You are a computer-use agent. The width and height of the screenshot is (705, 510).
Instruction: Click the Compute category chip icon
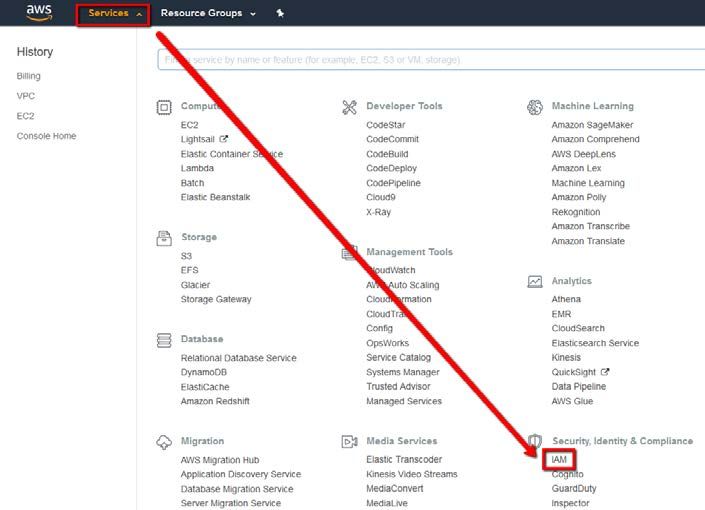(164, 107)
